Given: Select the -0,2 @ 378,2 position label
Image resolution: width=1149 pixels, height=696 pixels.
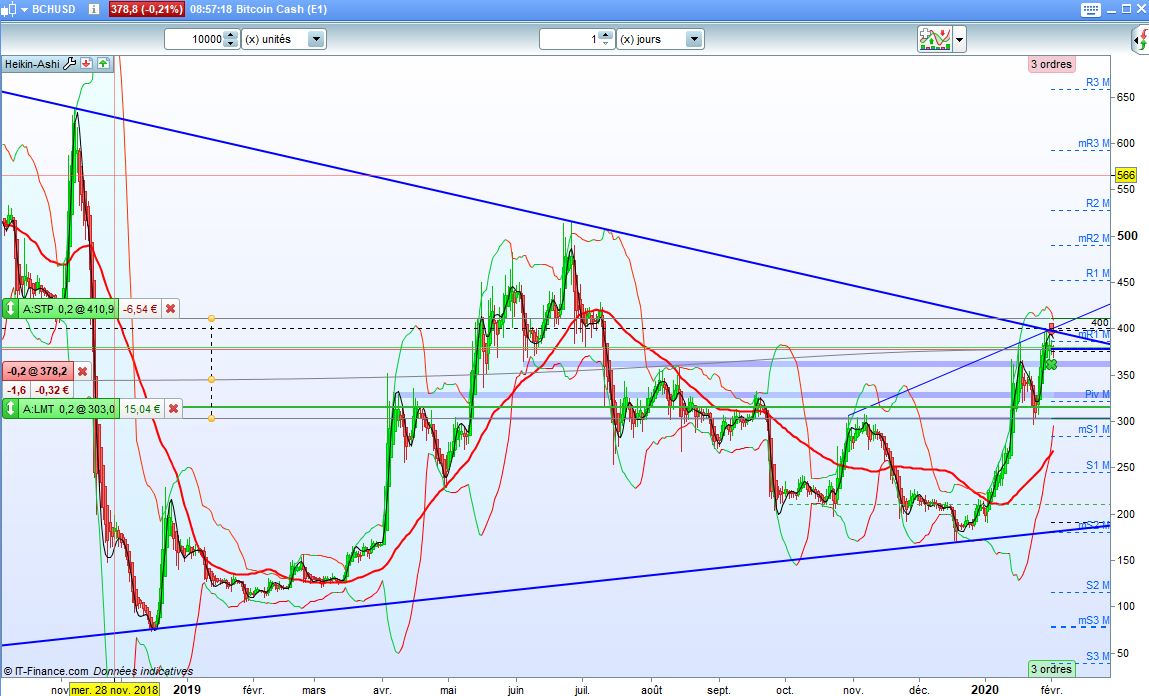Looking at the screenshot, I should tap(37, 371).
